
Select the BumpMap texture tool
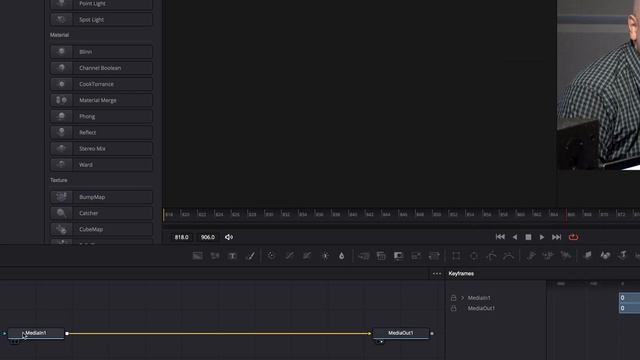click(101, 197)
